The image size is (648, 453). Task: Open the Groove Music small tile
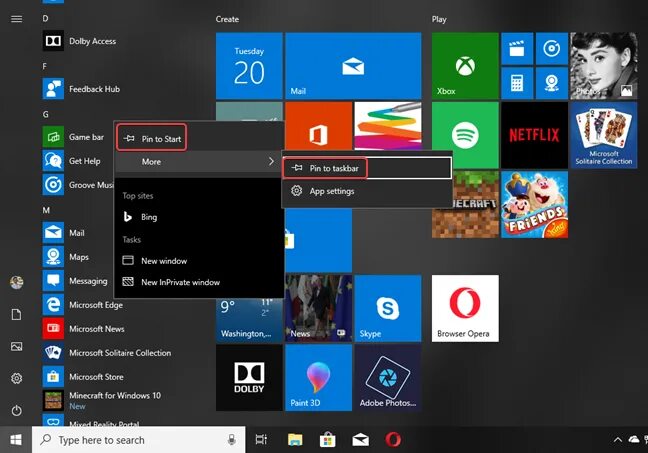point(552,49)
